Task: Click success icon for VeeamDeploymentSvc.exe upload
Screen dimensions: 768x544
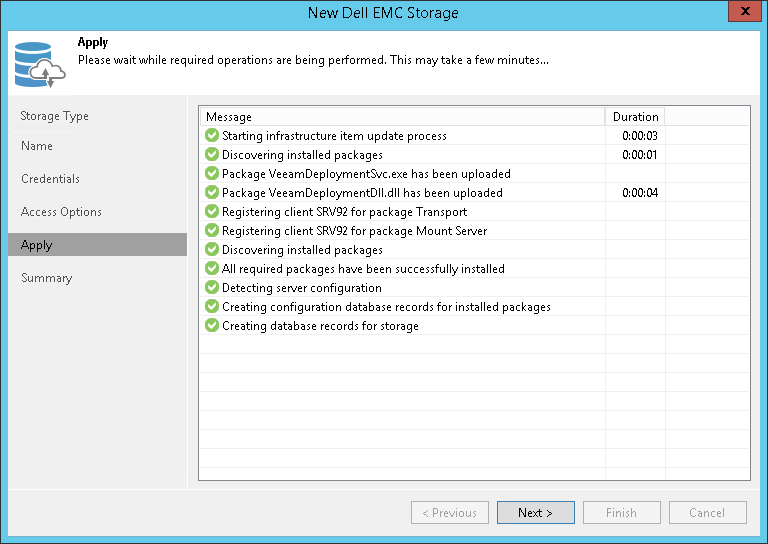Action: point(211,174)
